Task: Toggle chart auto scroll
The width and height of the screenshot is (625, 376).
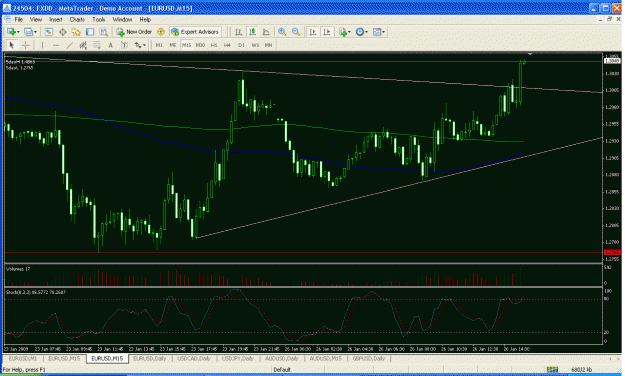Action: (x=313, y=32)
